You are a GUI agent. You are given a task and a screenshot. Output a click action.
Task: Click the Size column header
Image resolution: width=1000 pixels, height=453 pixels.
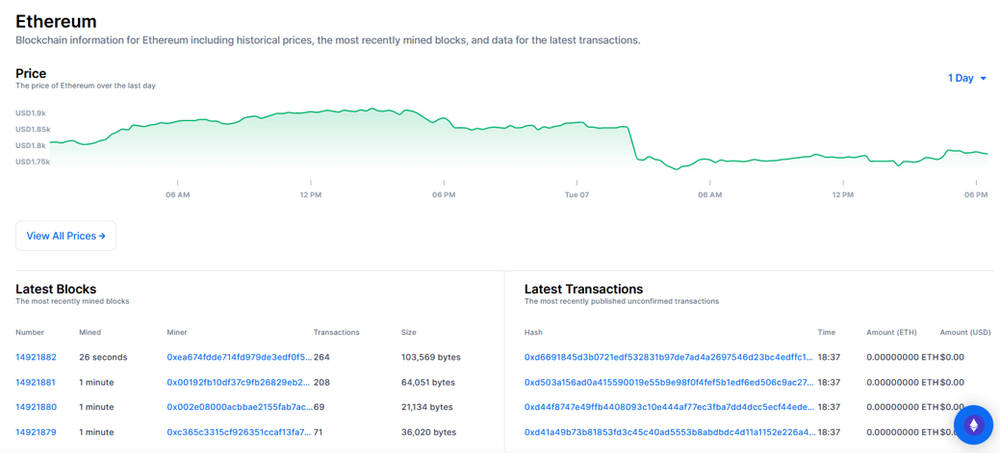(408, 332)
